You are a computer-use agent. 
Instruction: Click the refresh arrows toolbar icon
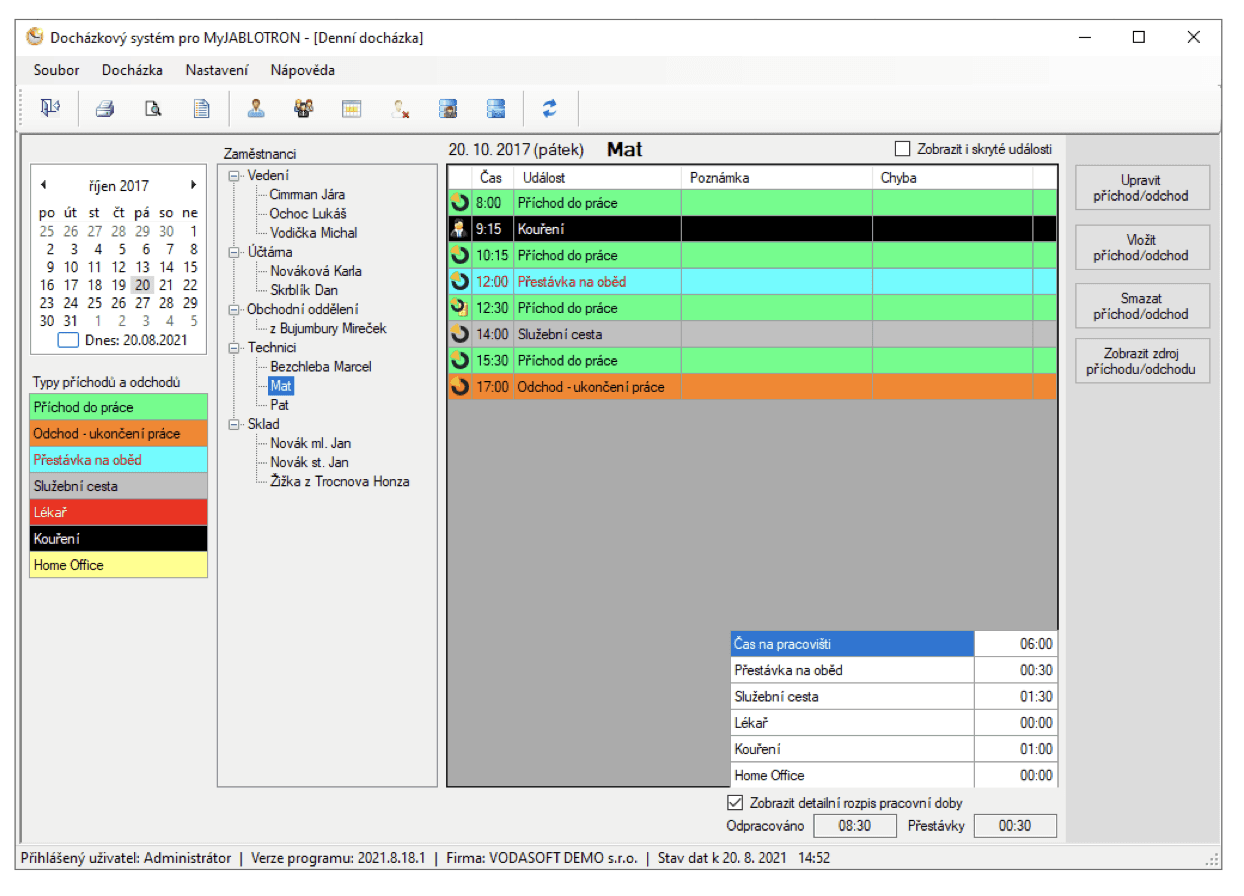click(x=549, y=109)
